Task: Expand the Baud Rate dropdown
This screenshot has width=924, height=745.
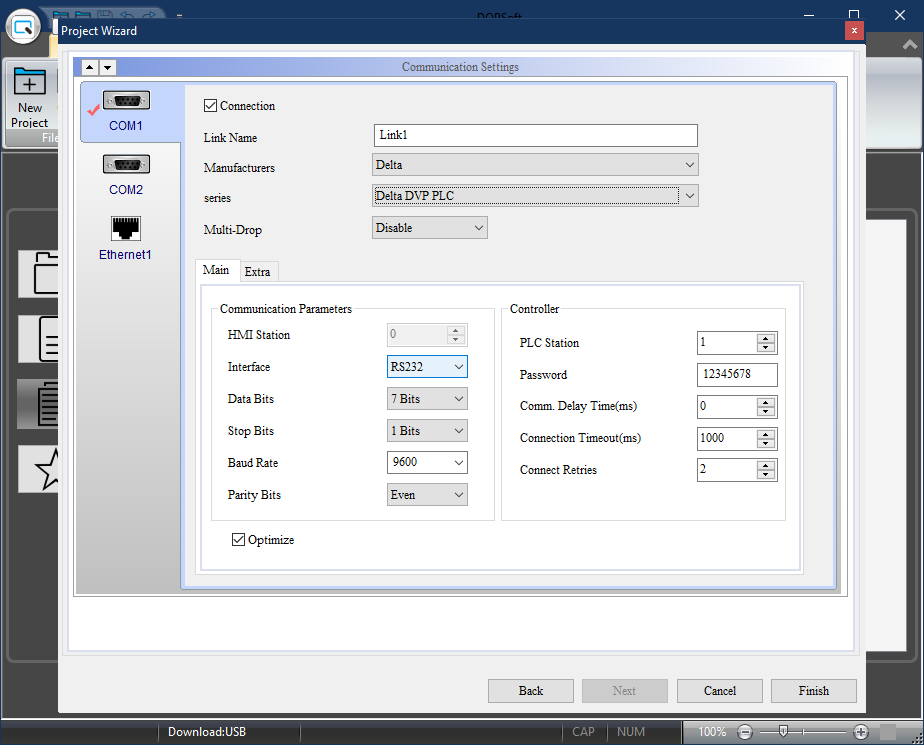Action: point(427,463)
